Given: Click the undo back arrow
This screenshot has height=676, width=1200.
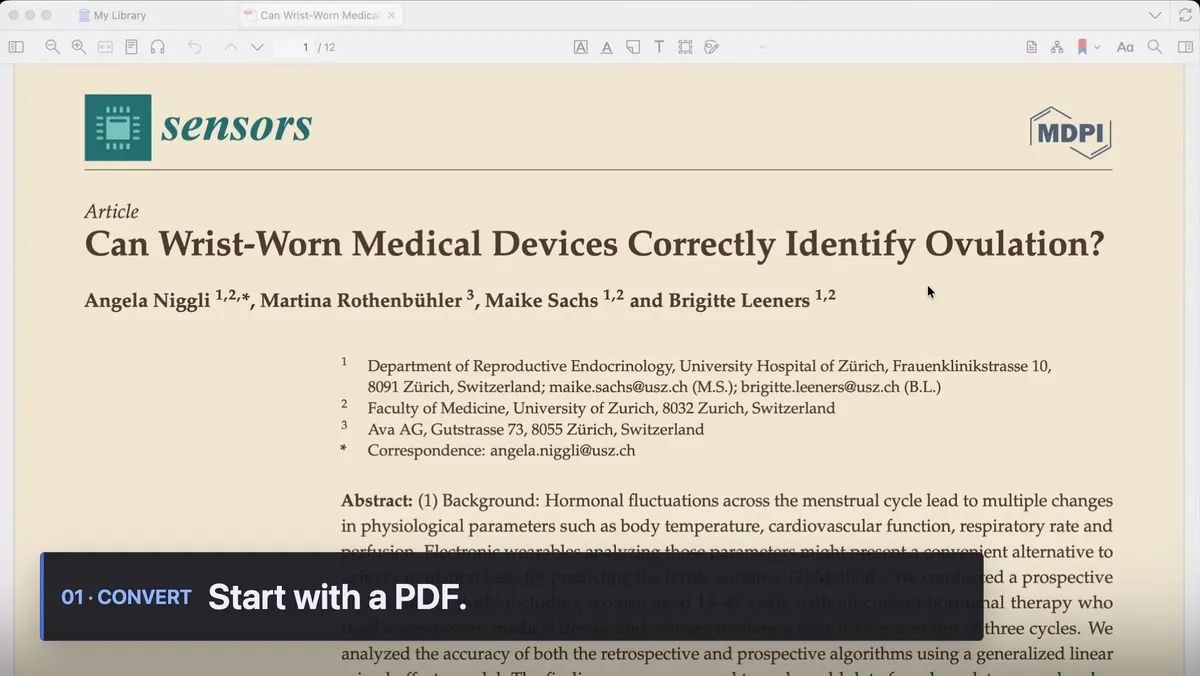Looking at the screenshot, I should 195,47.
